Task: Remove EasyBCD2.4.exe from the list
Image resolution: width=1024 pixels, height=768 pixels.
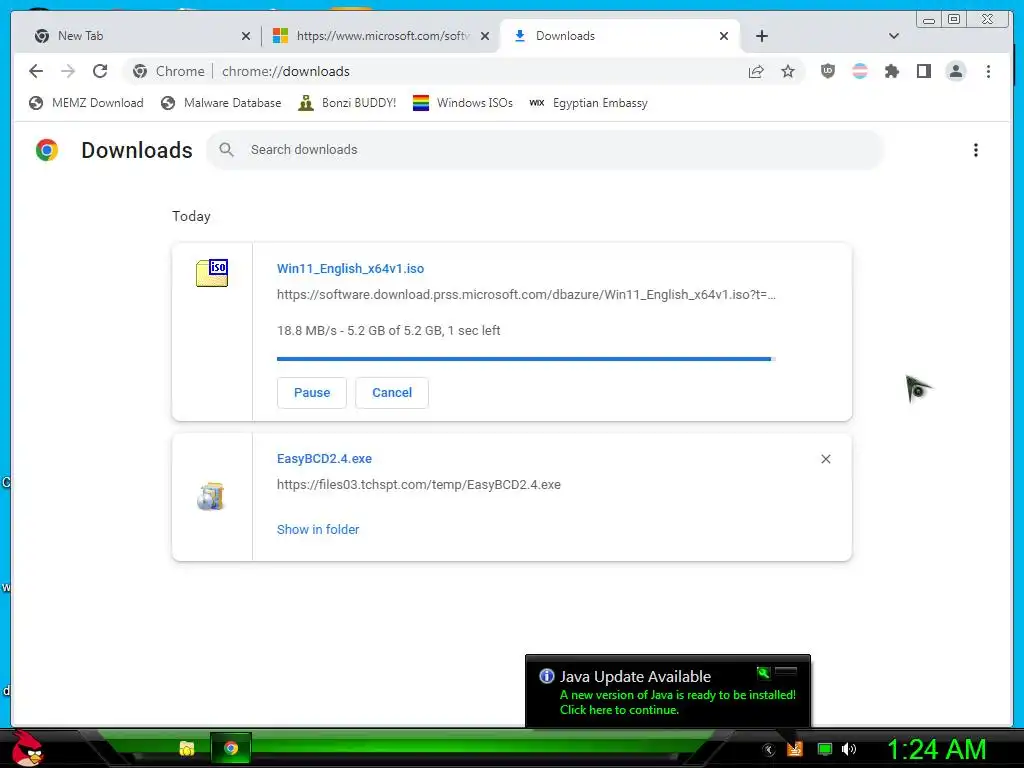Action: pyautogui.click(x=825, y=459)
